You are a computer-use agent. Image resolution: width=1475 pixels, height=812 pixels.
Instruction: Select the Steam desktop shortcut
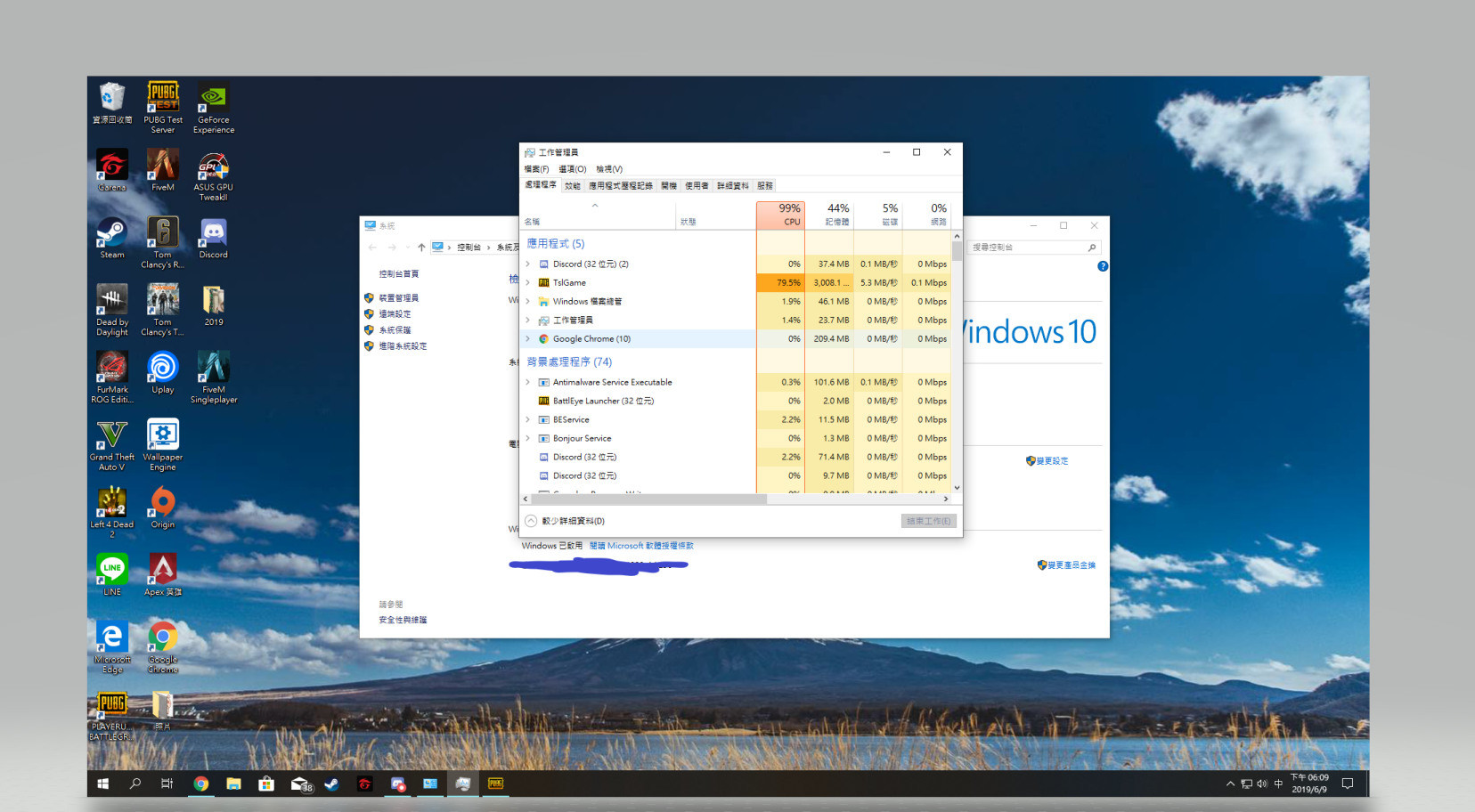pos(112,238)
